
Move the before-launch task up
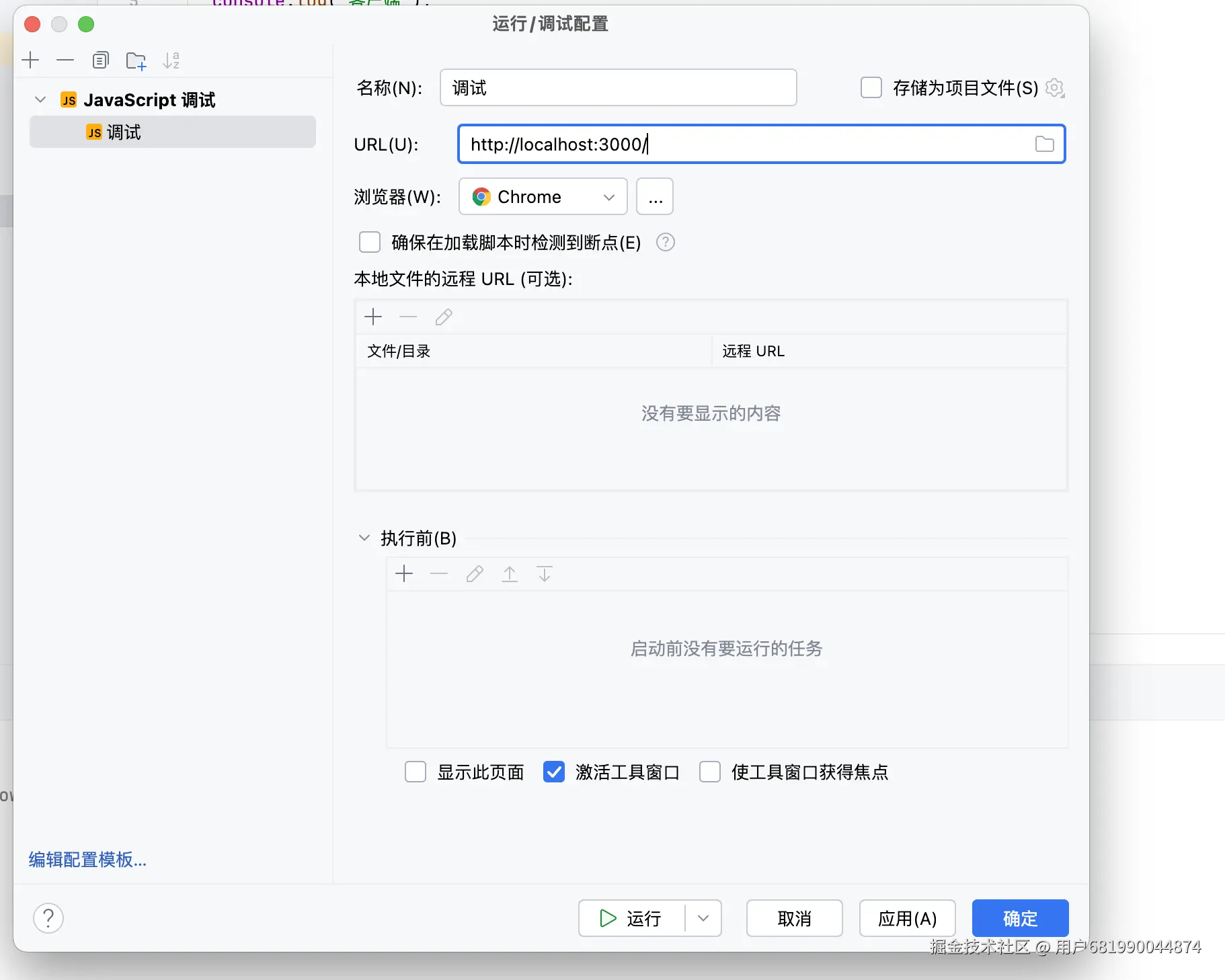[510, 573]
